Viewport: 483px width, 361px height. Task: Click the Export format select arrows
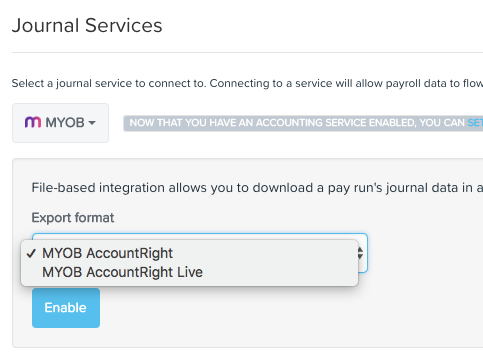360,253
